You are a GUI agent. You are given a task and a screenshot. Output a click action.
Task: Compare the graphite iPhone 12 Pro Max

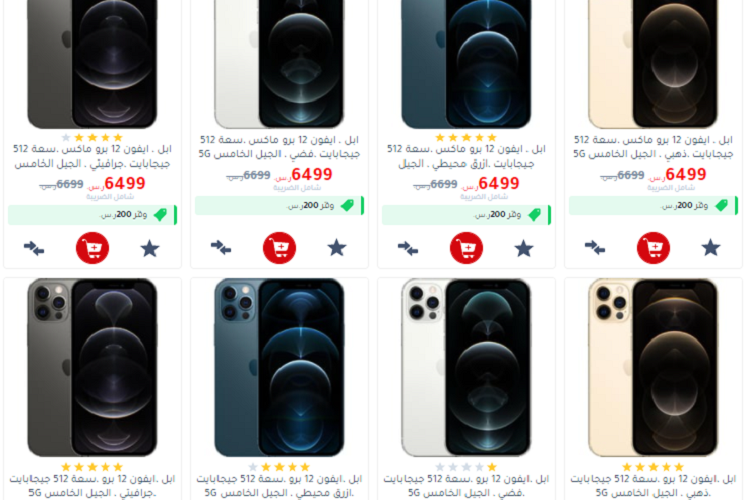(x=34, y=248)
